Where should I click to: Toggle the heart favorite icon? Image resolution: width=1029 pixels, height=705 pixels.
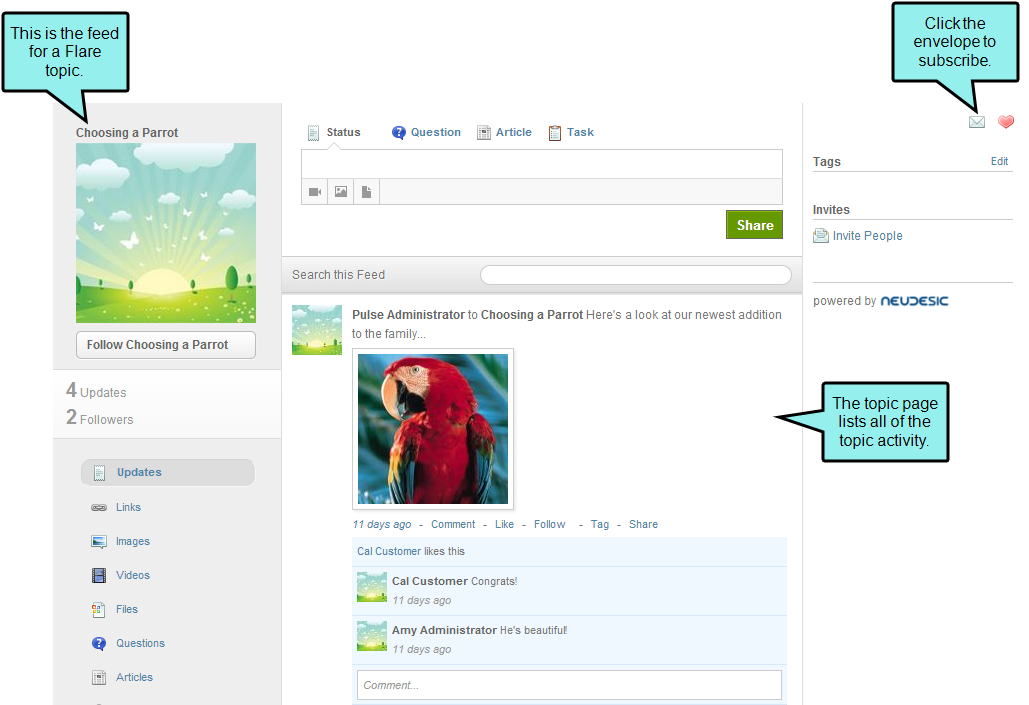1005,121
